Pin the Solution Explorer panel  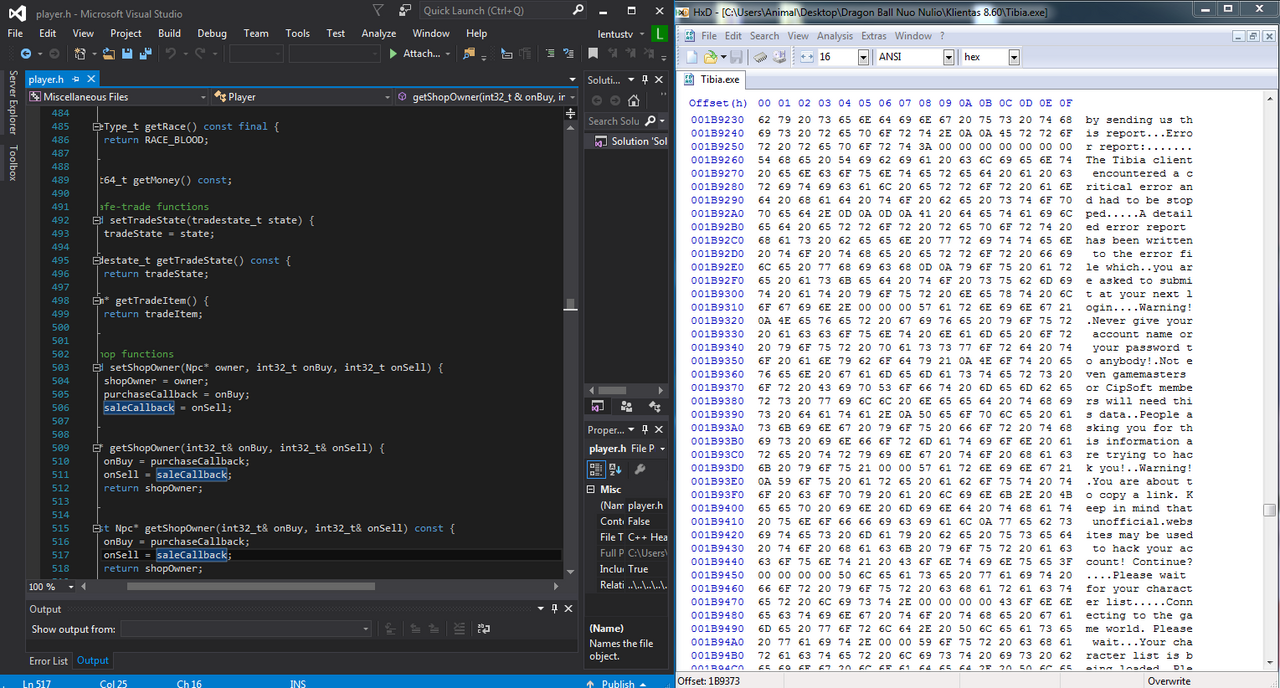pyautogui.click(x=645, y=80)
